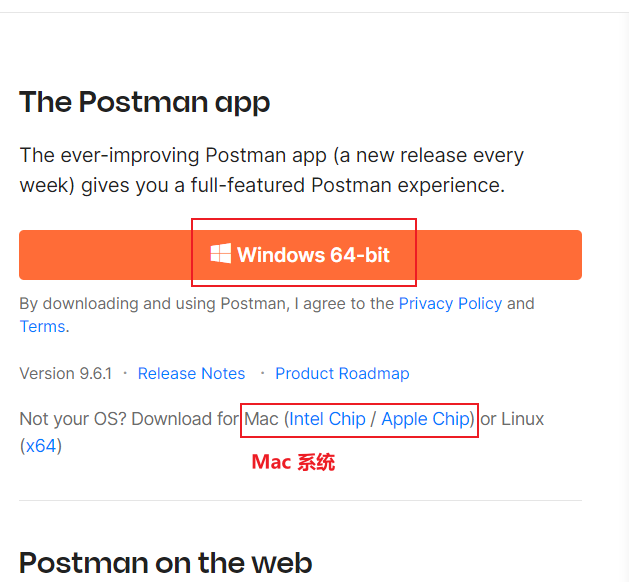Click the red "Mac 系统" annotation label
The width and height of the screenshot is (629, 582).
pos(293,462)
